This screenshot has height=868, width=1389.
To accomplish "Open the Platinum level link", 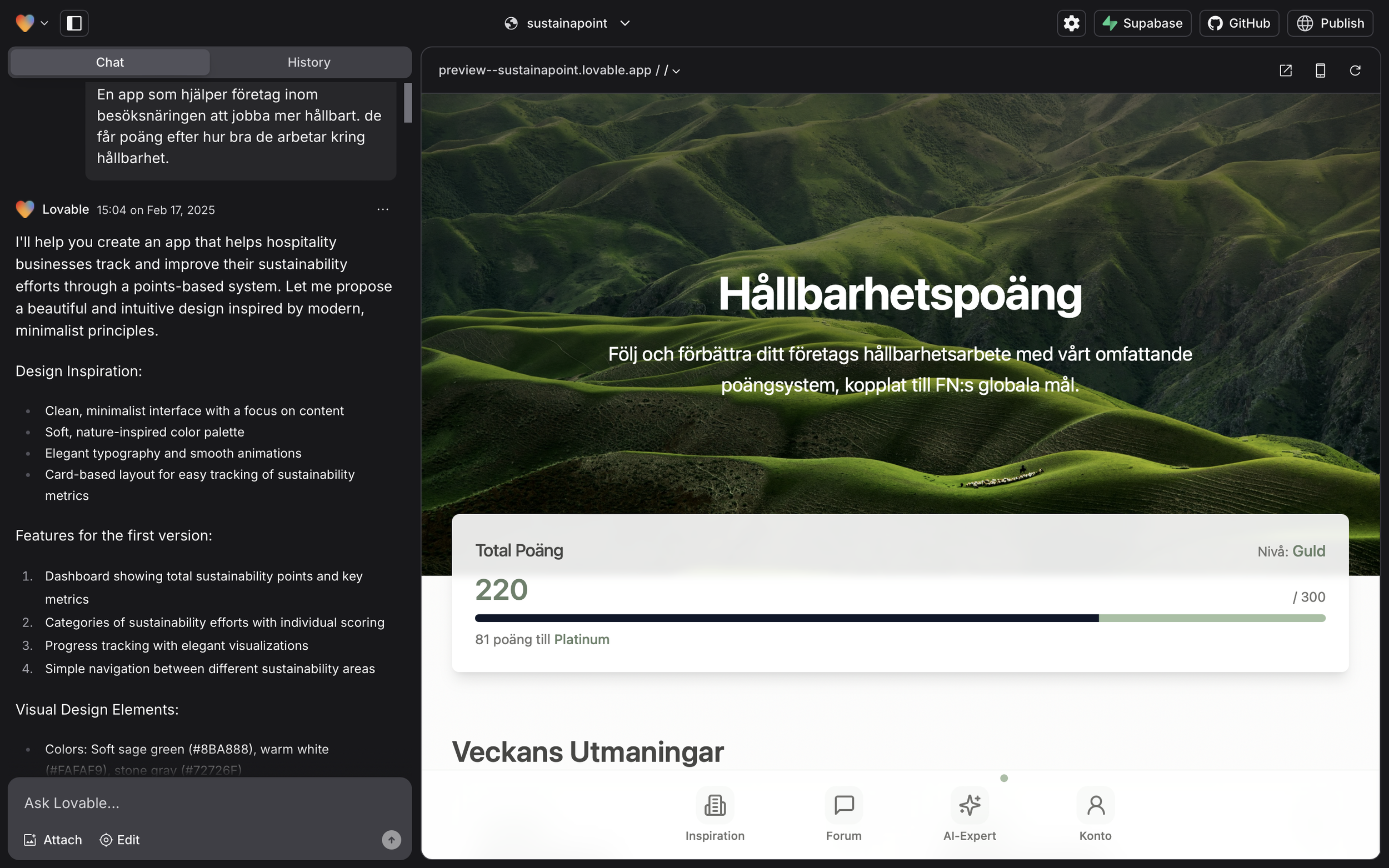I will pyautogui.click(x=581, y=639).
